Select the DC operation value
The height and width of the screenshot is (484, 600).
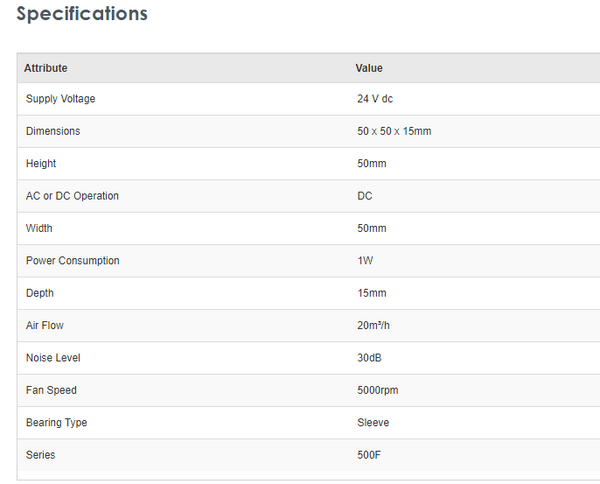(x=364, y=196)
